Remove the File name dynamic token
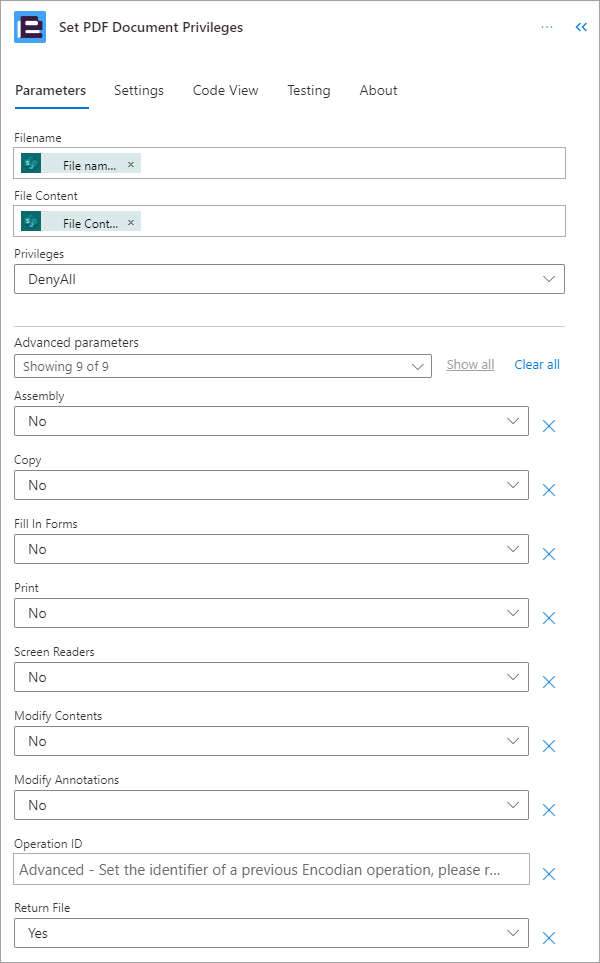 [x=130, y=165]
